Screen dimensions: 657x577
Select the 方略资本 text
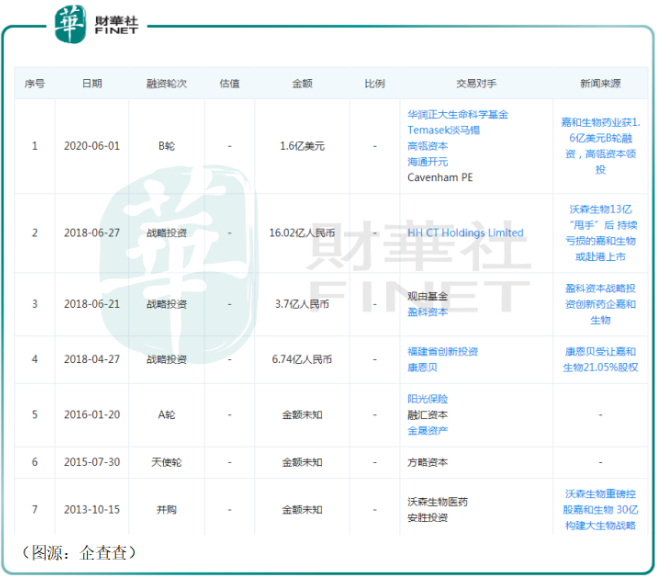[x=427, y=462]
